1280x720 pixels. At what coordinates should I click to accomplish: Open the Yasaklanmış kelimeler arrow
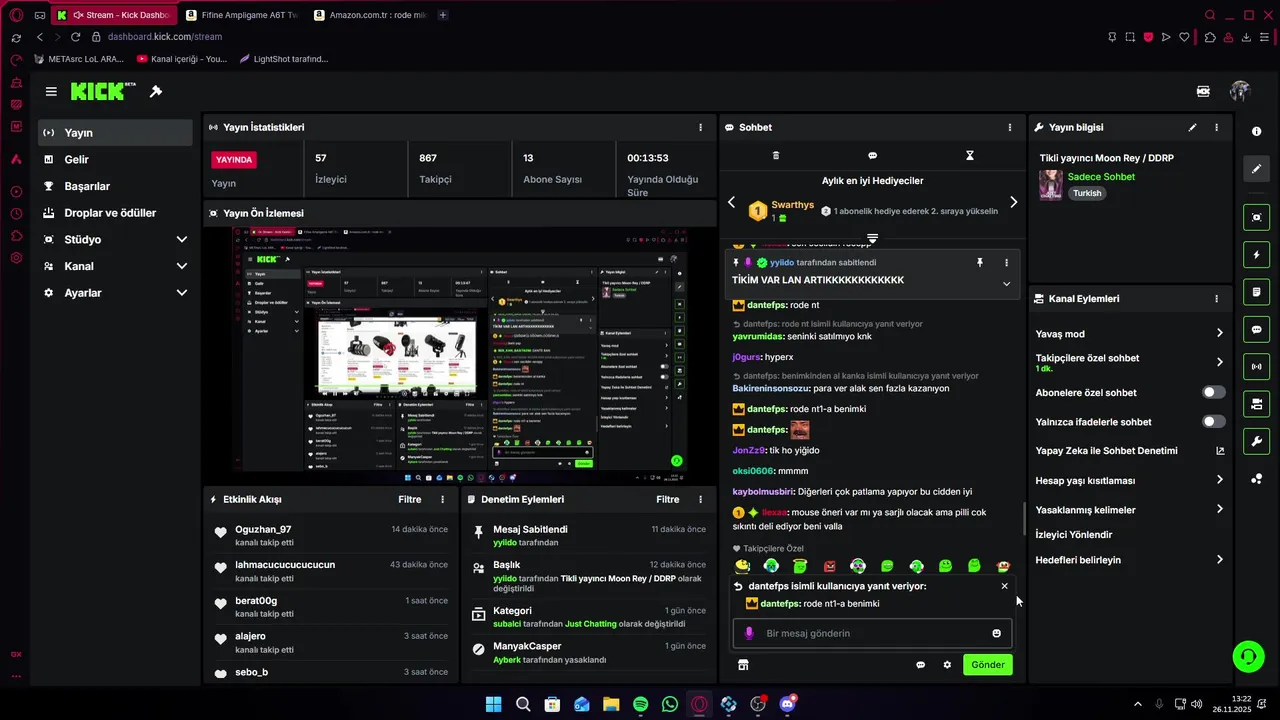(1219, 509)
